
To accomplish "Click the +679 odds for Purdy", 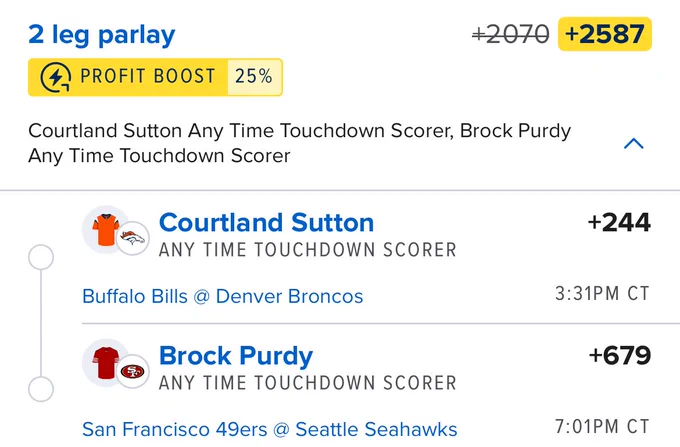I will point(620,356).
